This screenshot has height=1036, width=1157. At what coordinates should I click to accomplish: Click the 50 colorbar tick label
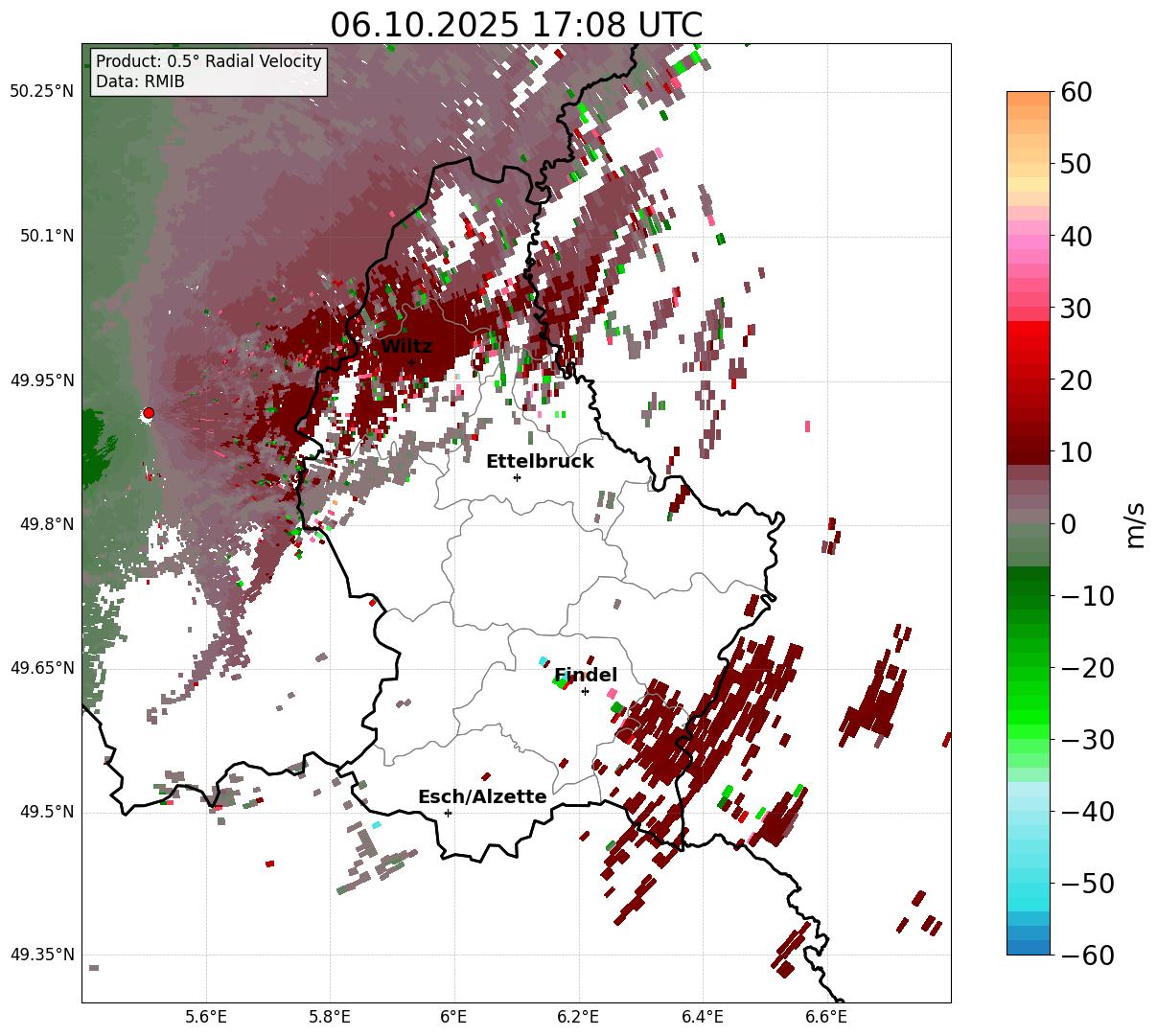click(x=1077, y=164)
